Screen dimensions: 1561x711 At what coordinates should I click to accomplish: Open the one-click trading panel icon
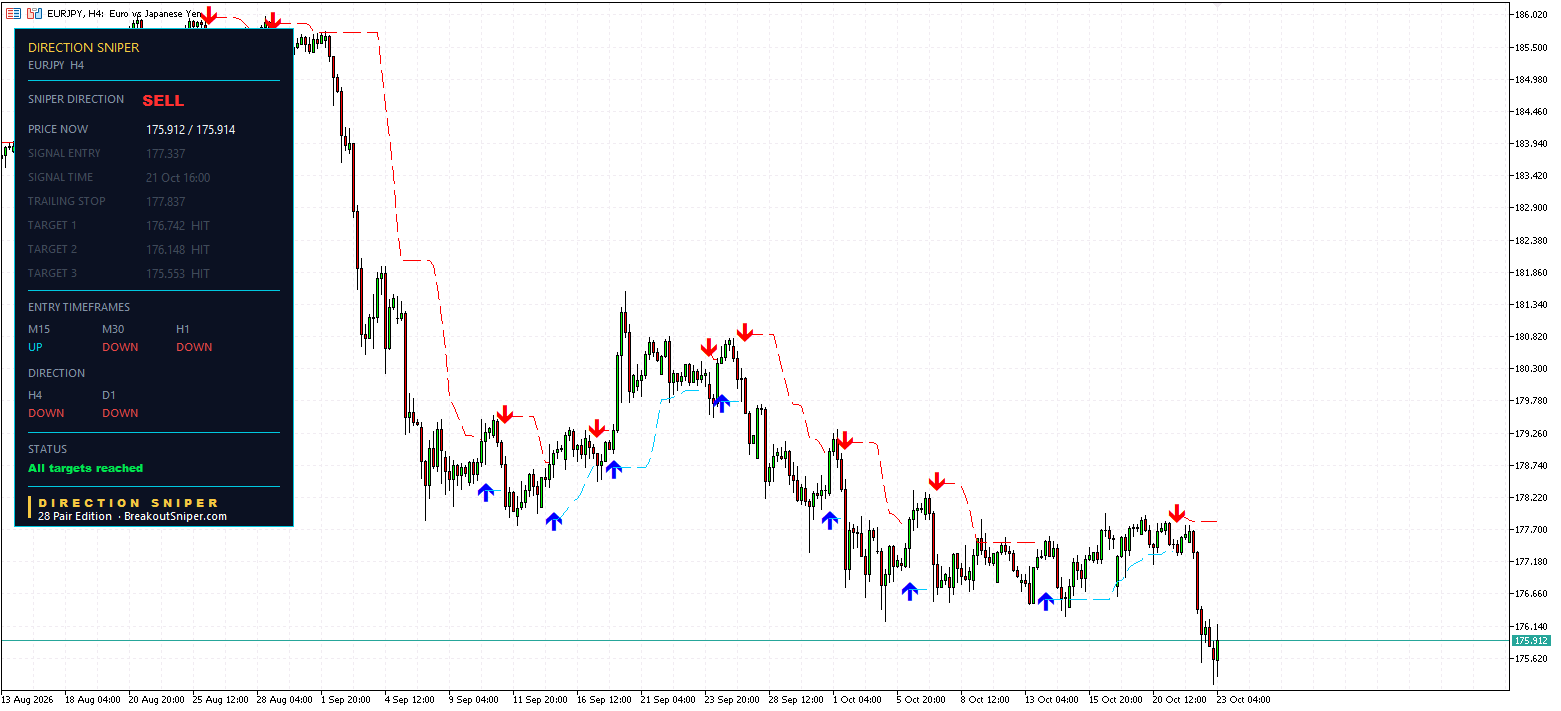pos(14,14)
